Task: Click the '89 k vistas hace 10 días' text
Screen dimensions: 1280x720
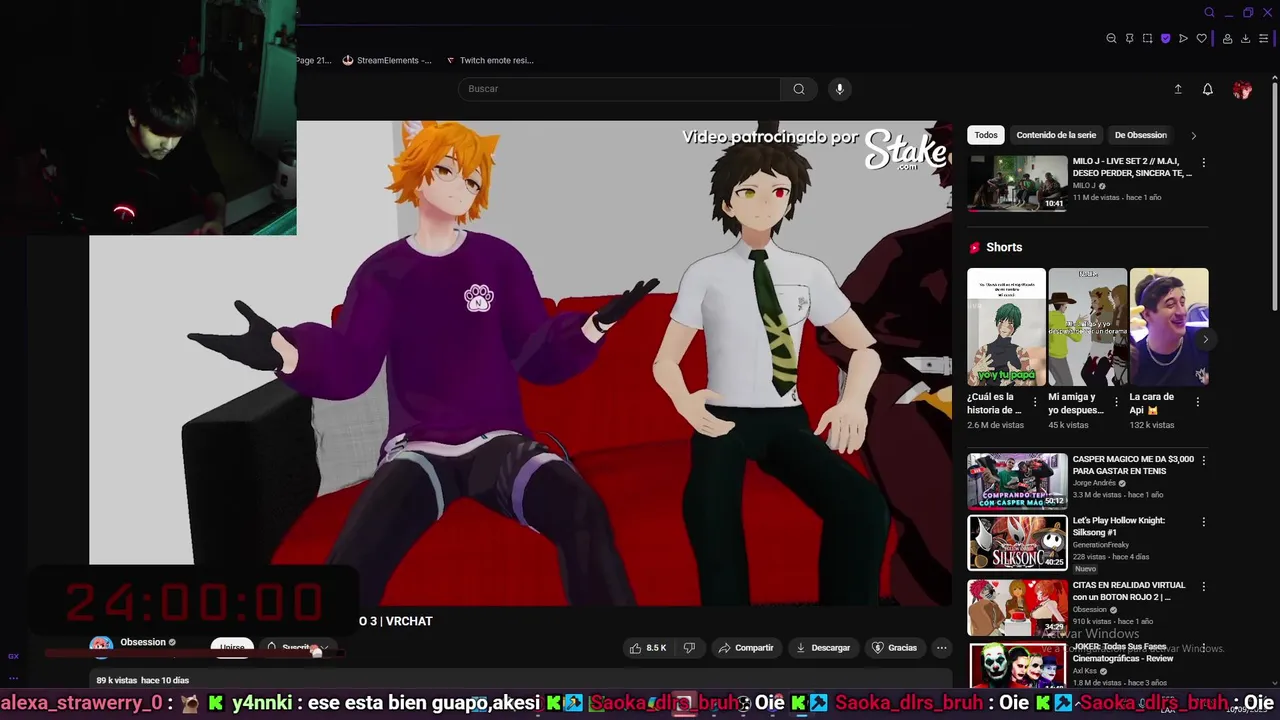Action: (143, 680)
